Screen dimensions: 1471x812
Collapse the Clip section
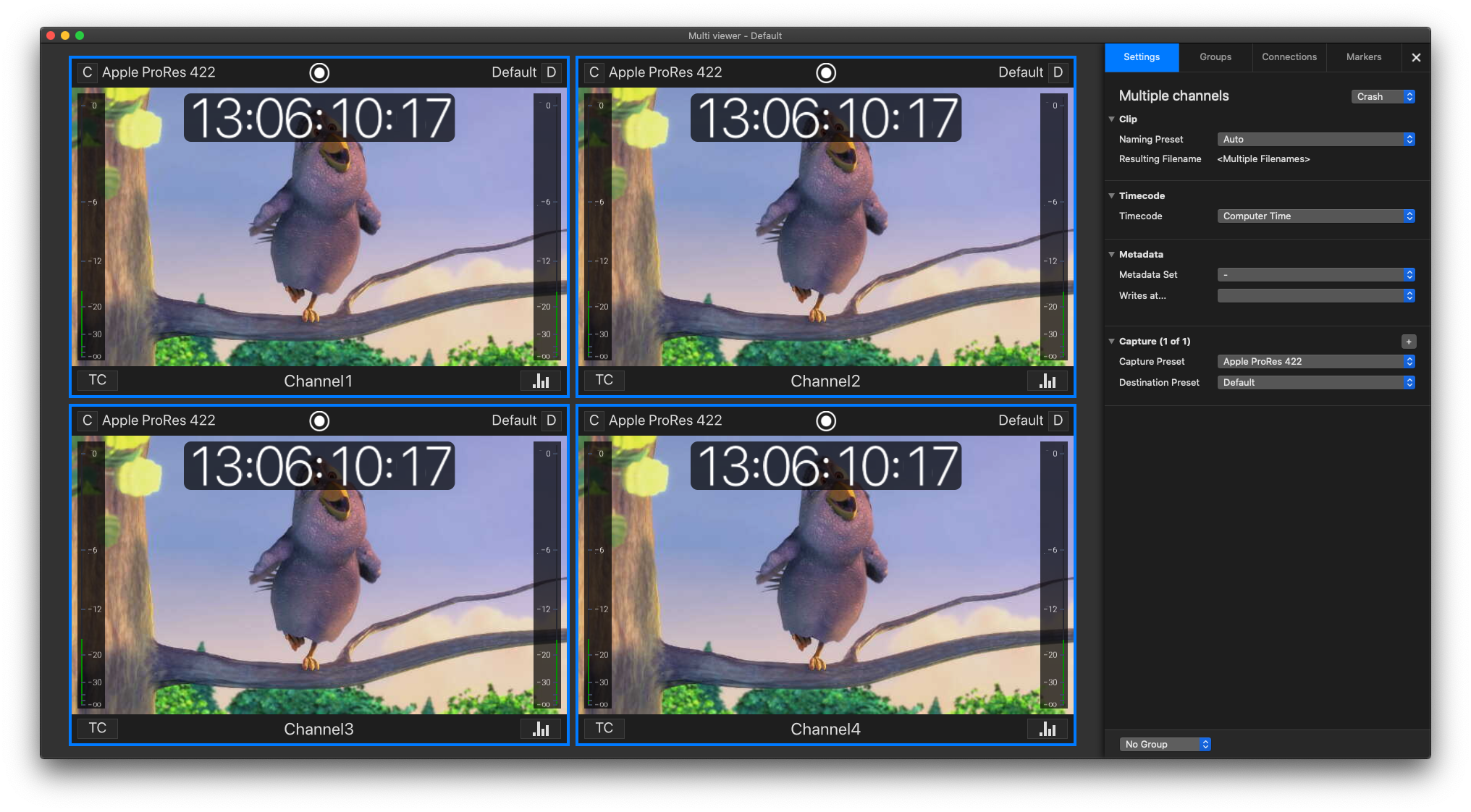1112,119
